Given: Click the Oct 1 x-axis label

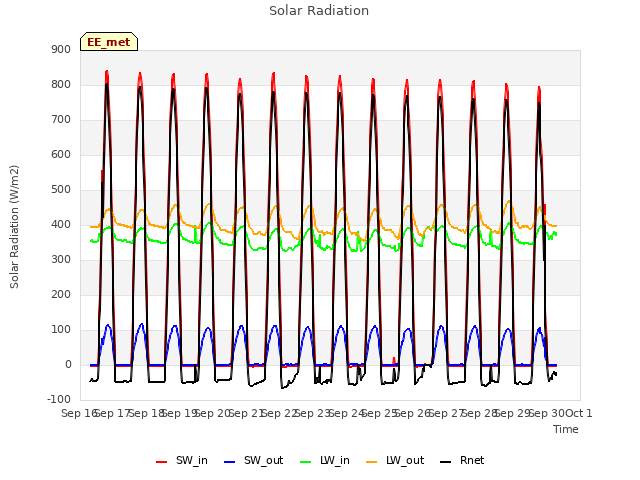Looking at the screenshot, I should coord(579,413).
